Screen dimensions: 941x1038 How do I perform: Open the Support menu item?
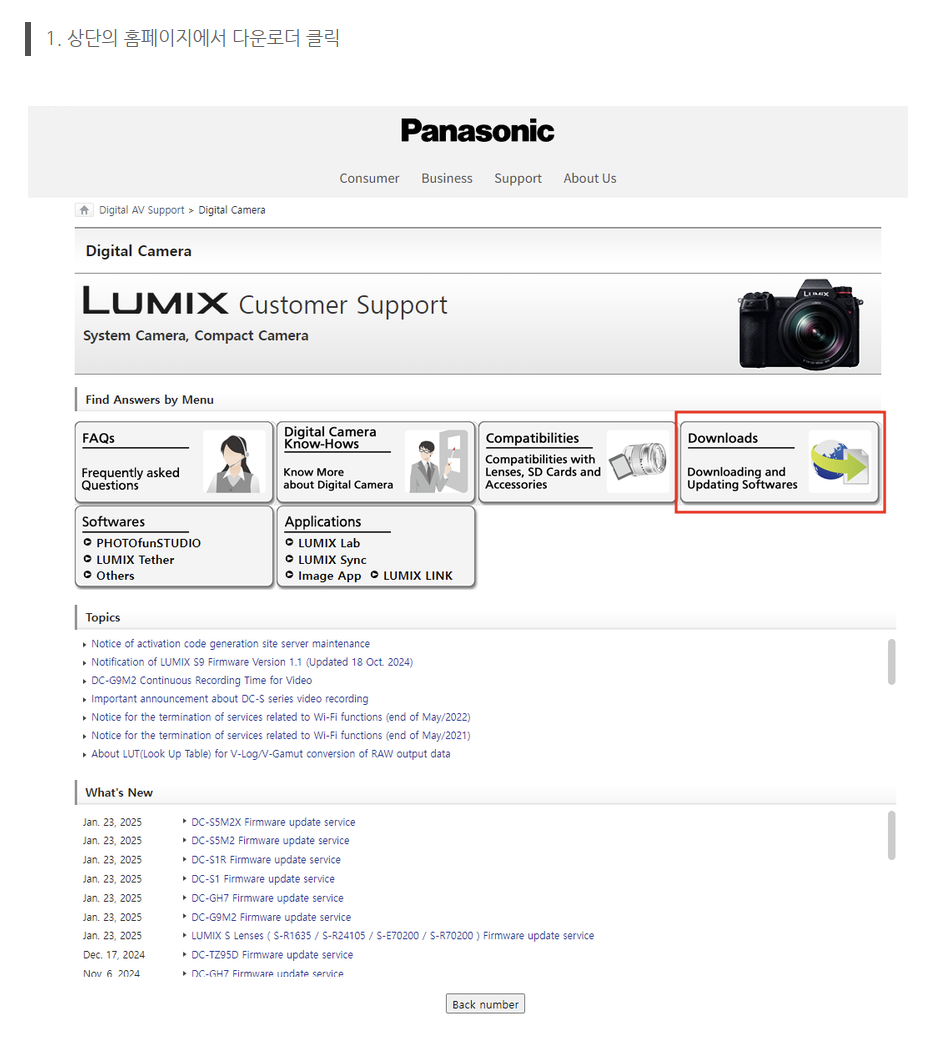pyautogui.click(x=518, y=178)
